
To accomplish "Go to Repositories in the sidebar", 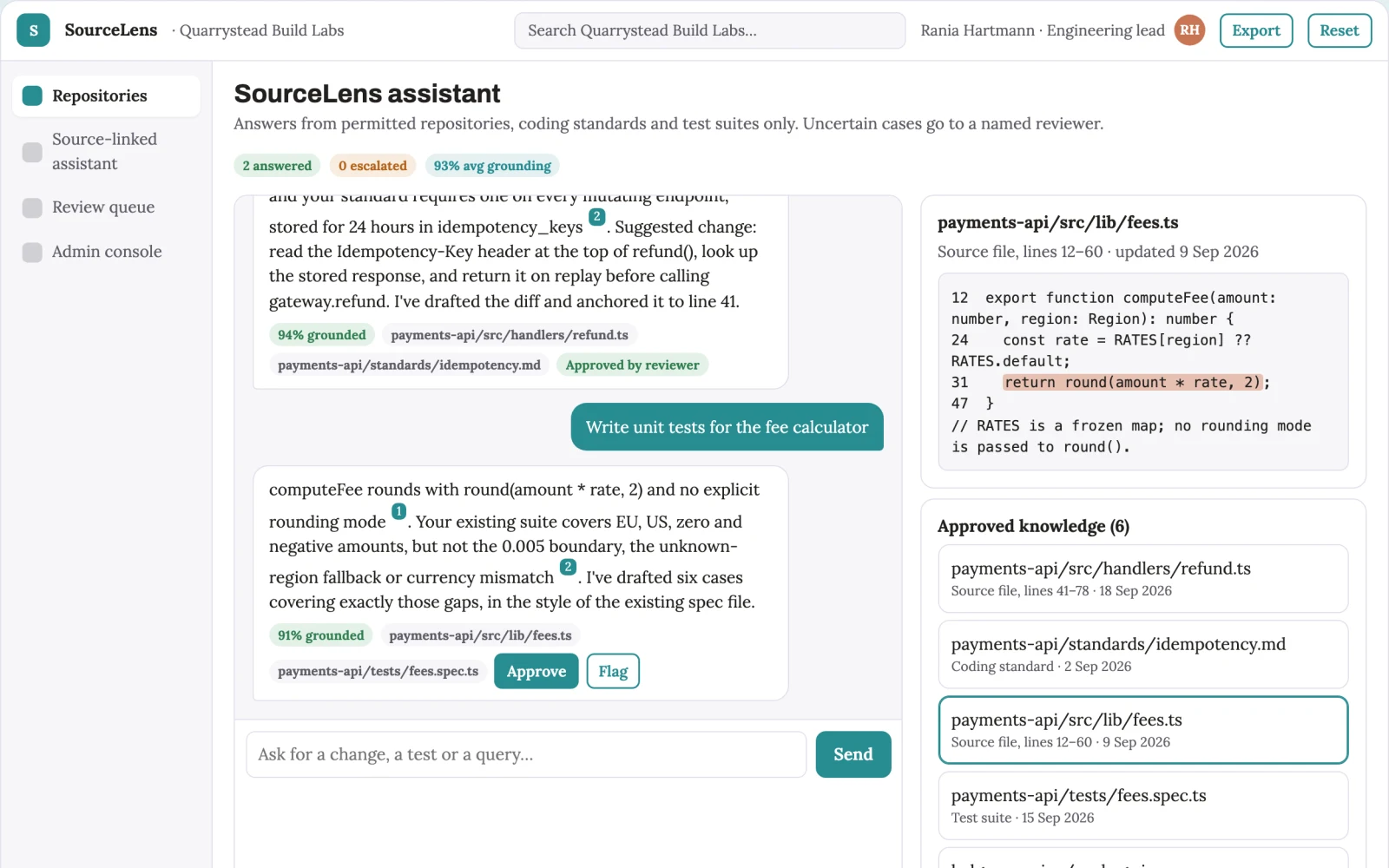I will point(106,95).
